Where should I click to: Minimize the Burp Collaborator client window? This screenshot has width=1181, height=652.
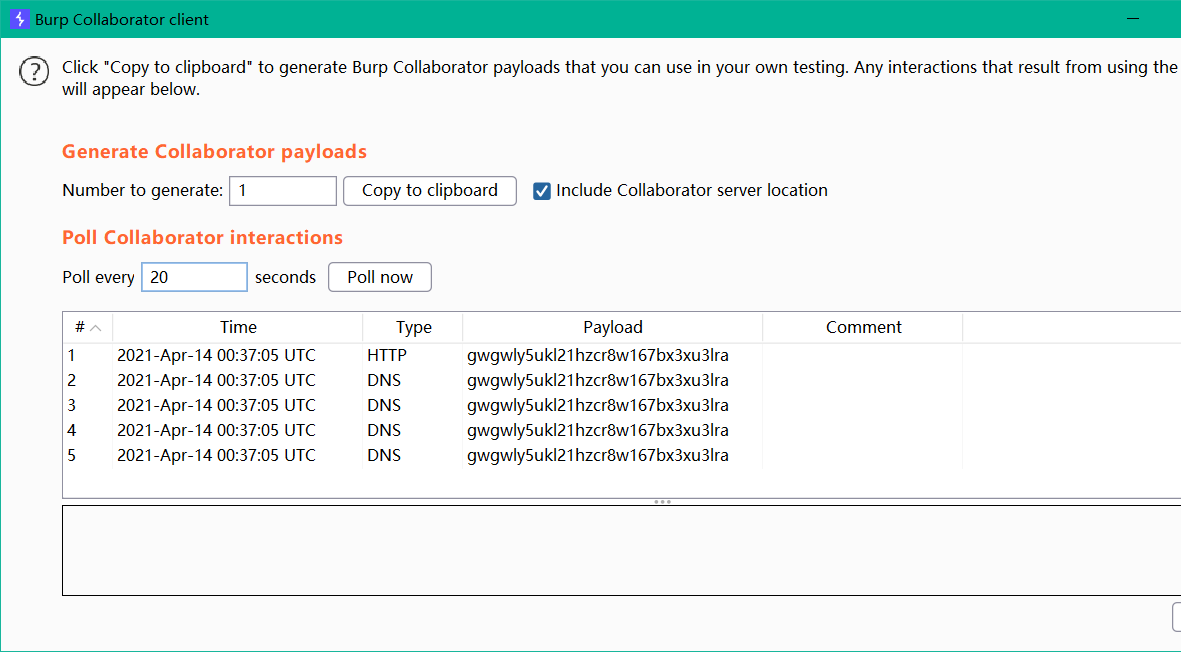pyautogui.click(x=1133, y=19)
